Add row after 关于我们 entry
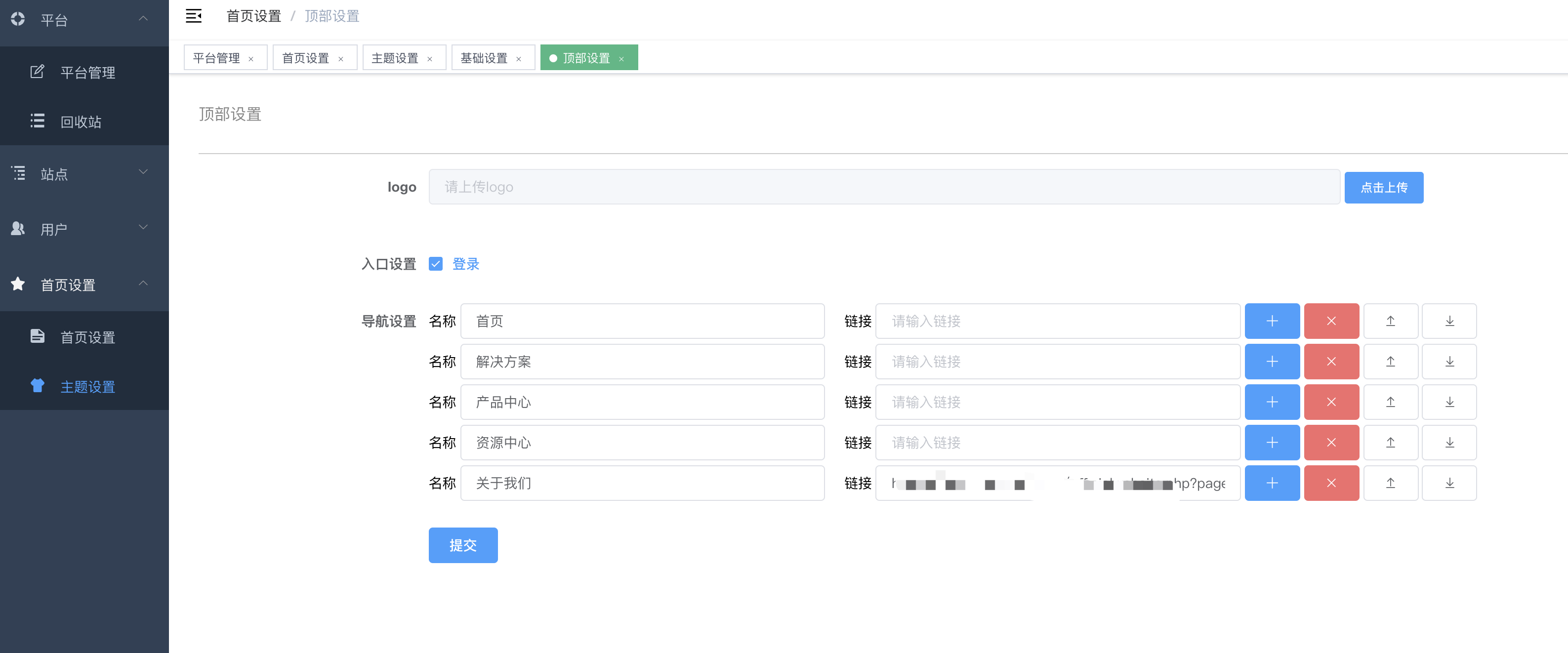This screenshot has height=653, width=1568. point(1272,483)
